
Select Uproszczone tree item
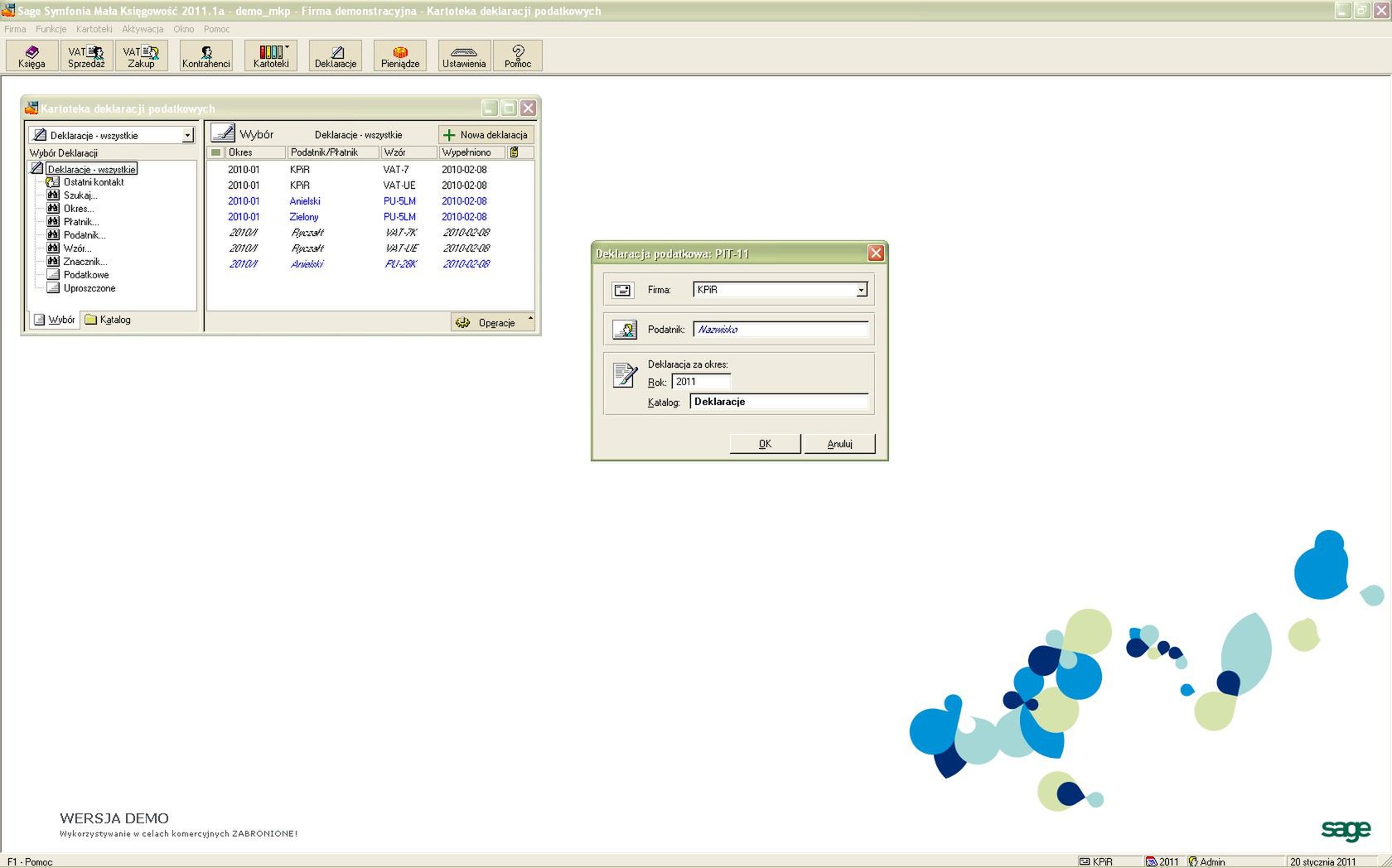click(x=89, y=288)
